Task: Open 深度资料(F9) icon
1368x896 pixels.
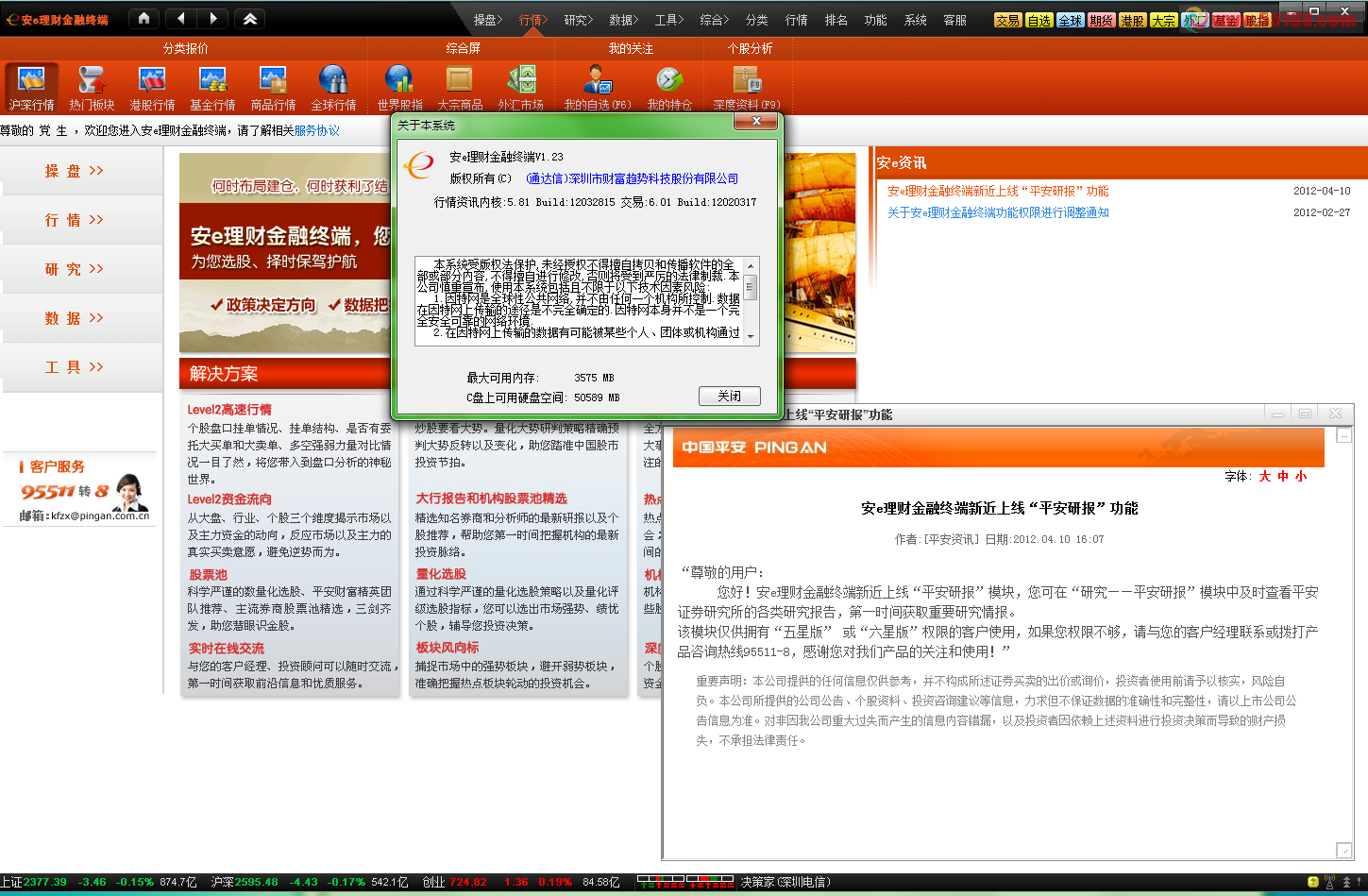Action: (747, 88)
